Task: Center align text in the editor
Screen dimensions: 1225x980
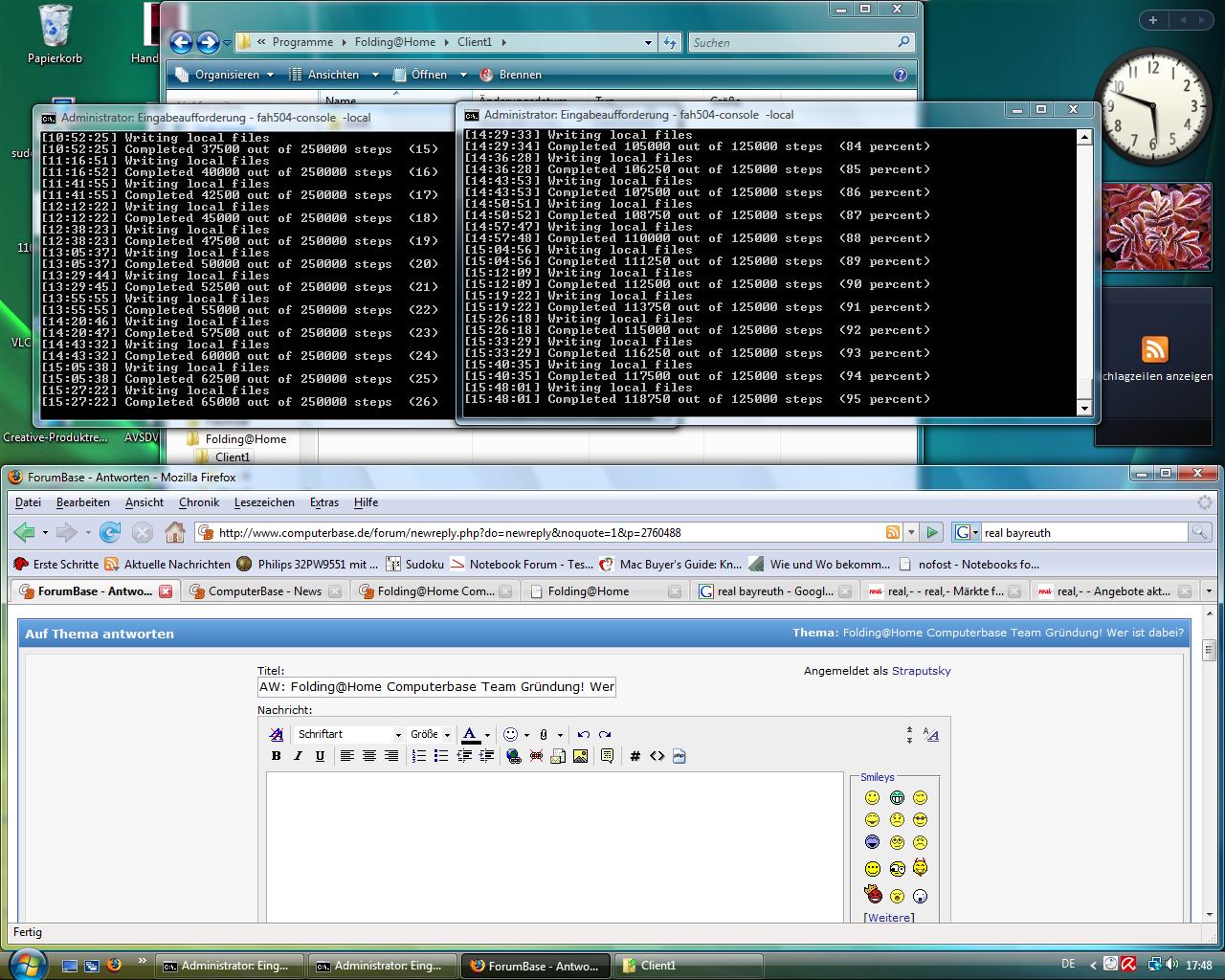Action: (x=368, y=756)
